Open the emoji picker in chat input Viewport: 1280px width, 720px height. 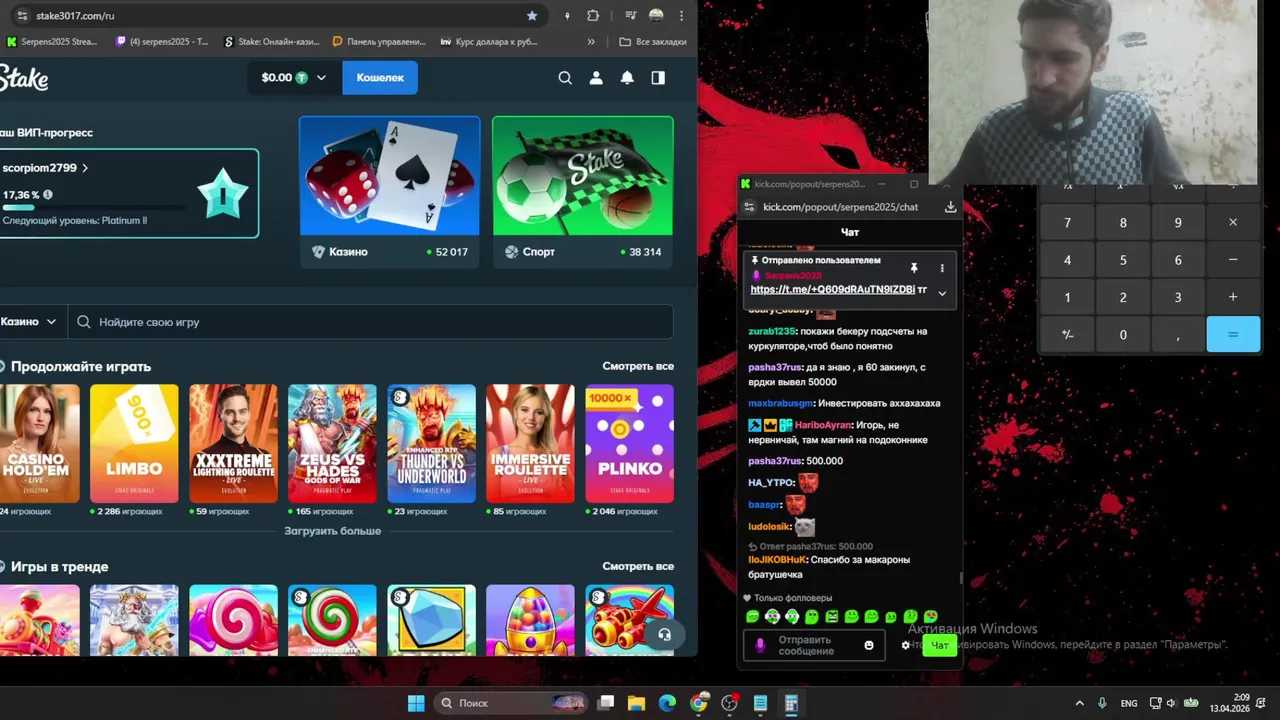(x=868, y=645)
